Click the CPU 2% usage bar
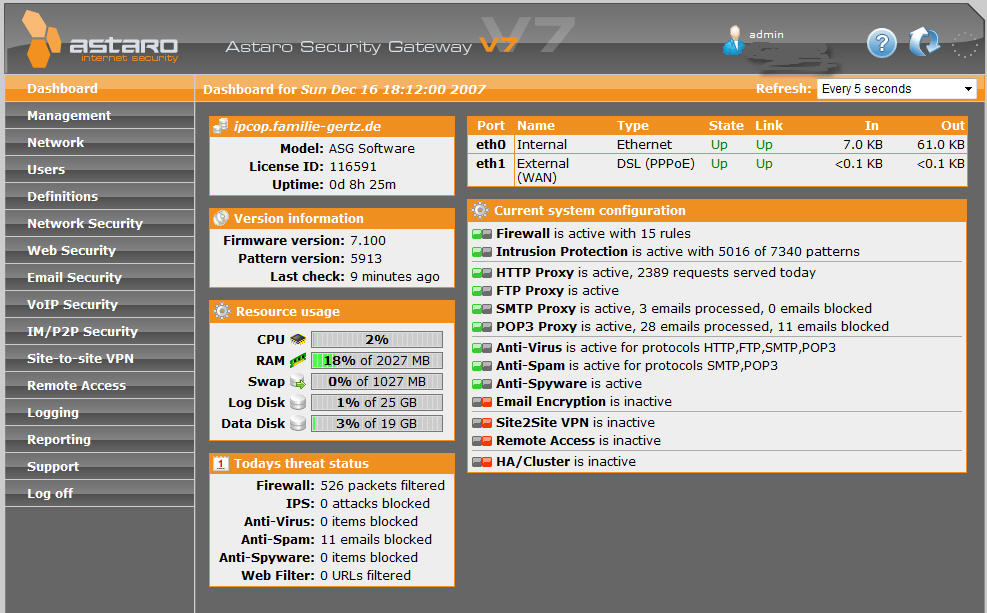This screenshot has height=613, width=987. pos(376,340)
